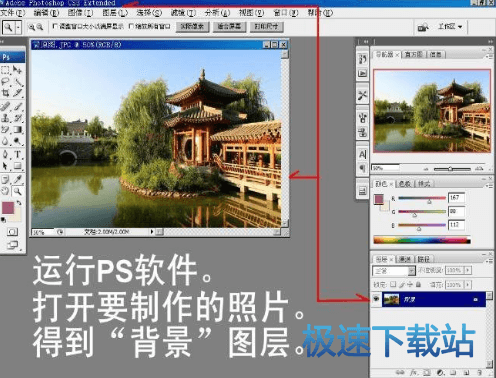Screen dimensions: 496x378
Task: Open the document status bar info arrow
Action: [152, 231]
